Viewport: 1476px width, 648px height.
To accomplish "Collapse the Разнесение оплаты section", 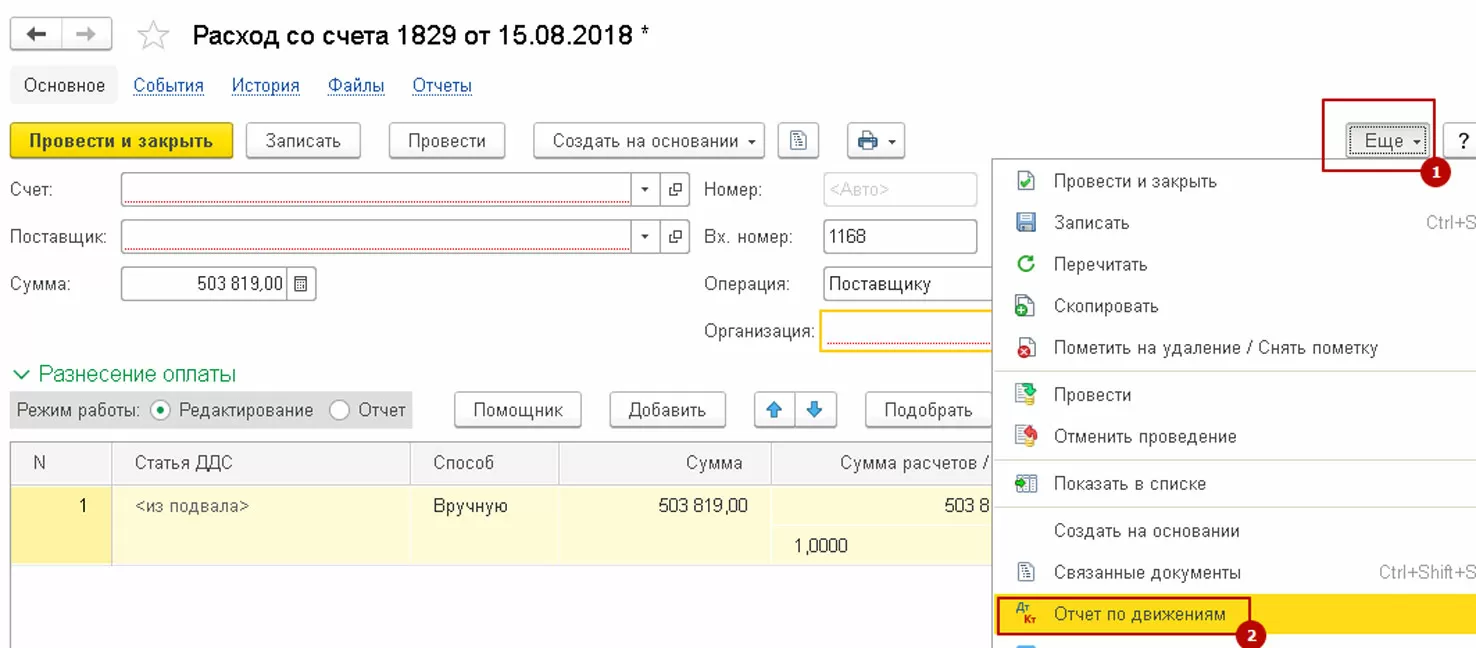I will click(22, 375).
